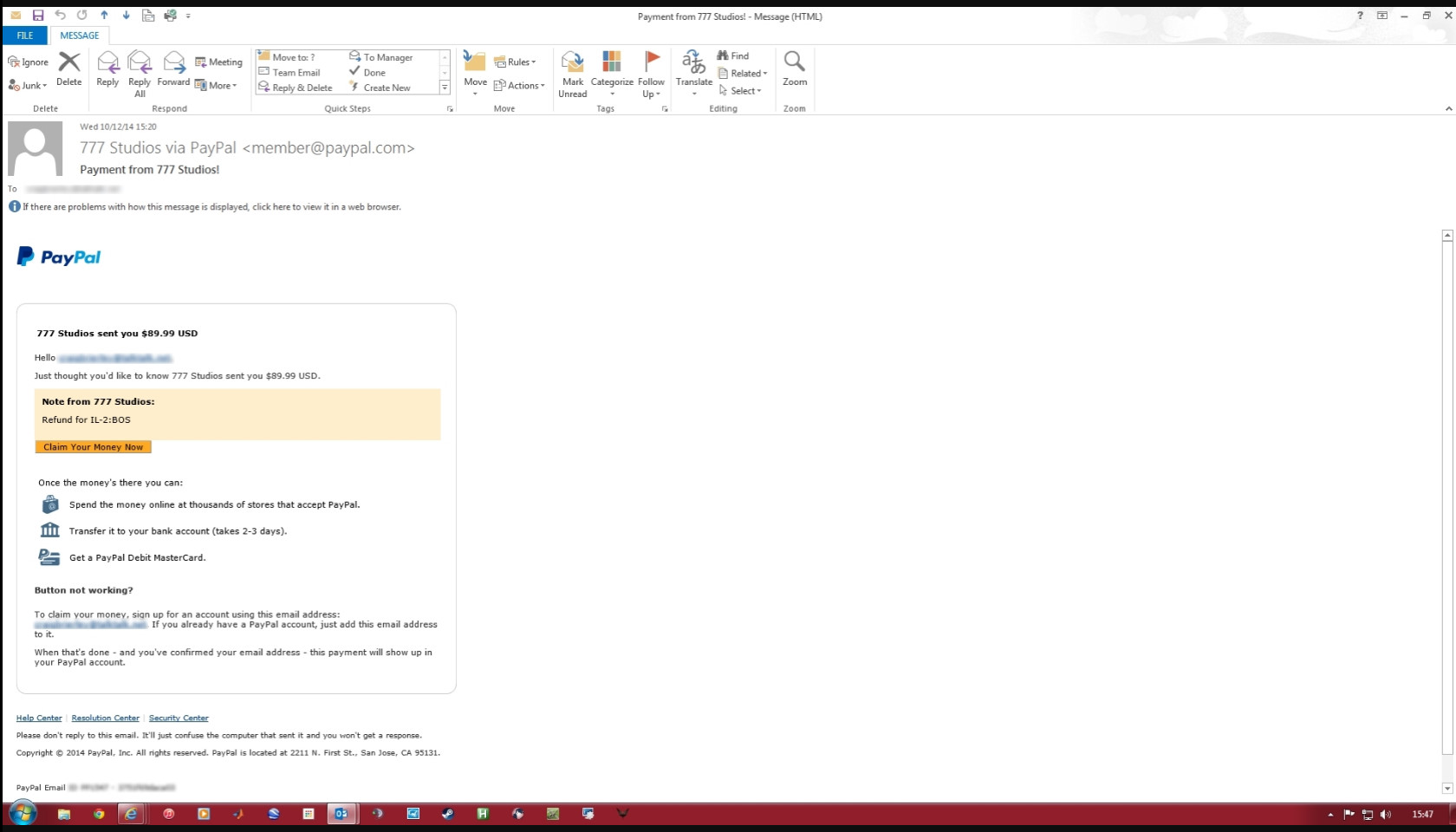
Task: Translate the message text
Action: pyautogui.click(x=694, y=74)
